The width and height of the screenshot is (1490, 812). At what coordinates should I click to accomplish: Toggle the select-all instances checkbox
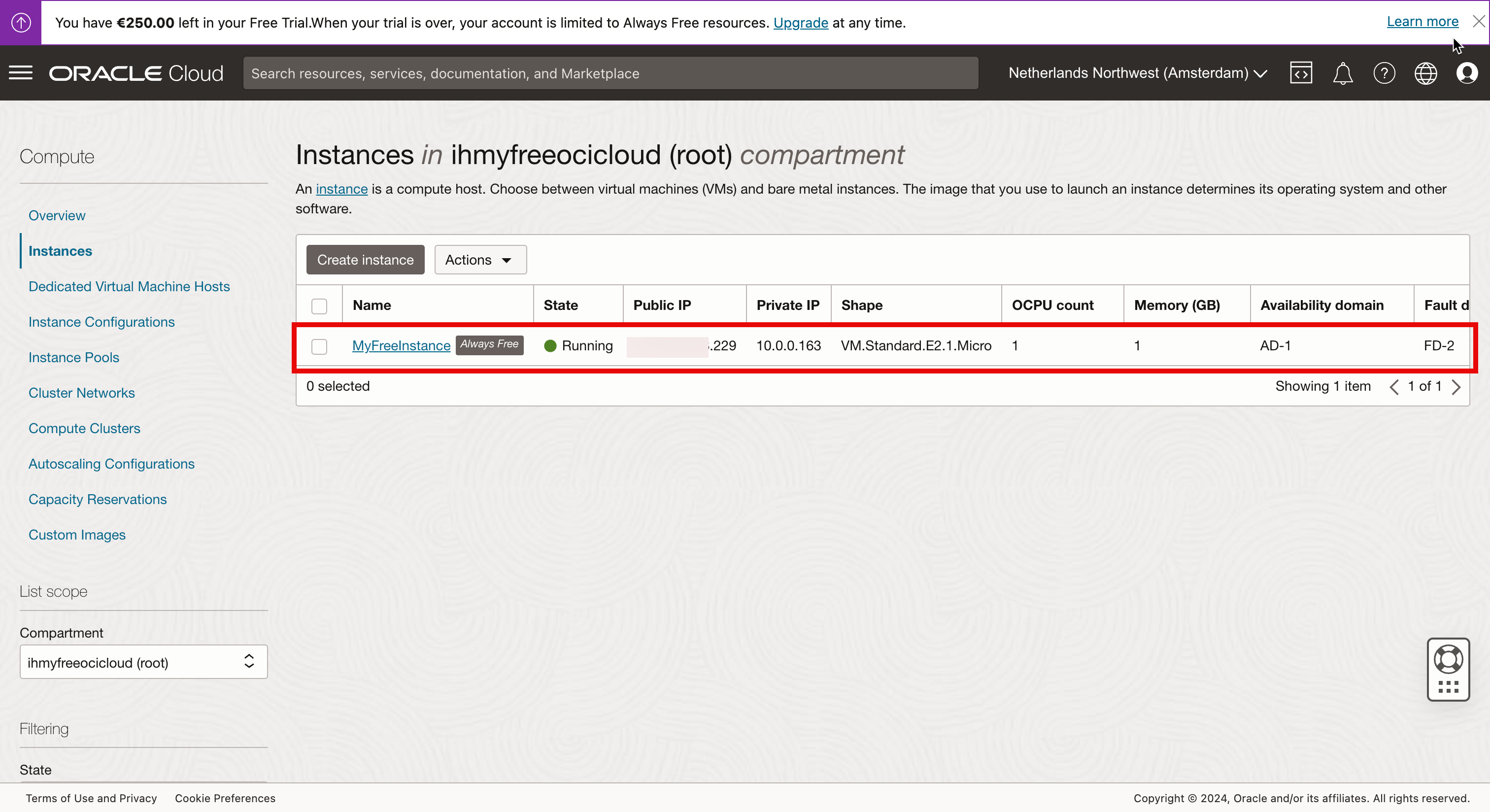click(x=319, y=306)
